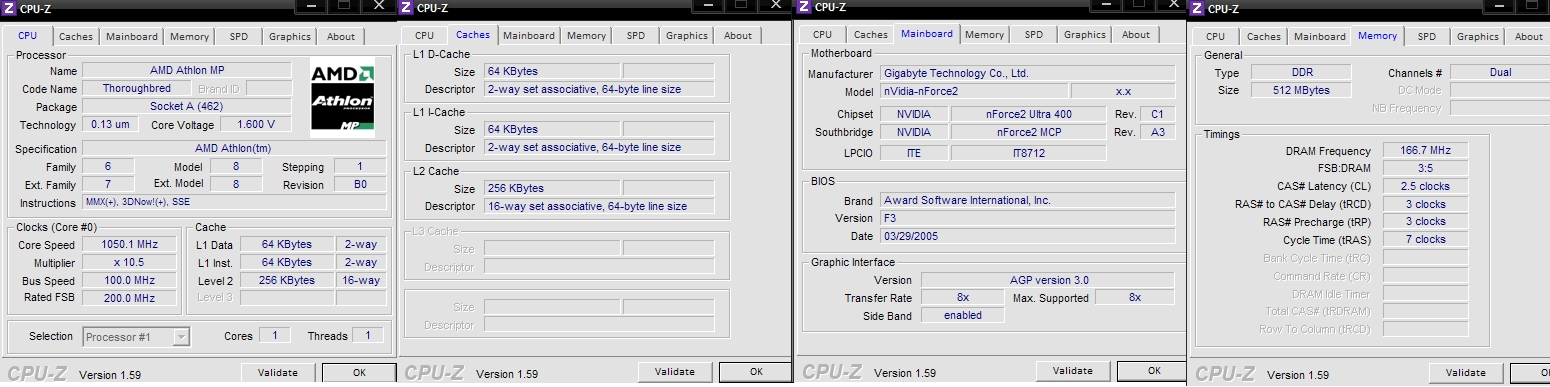This screenshot has height=387, width=1550.
Task: Click Award Software International BIOS brand
Action: pyautogui.click(x=1028, y=201)
